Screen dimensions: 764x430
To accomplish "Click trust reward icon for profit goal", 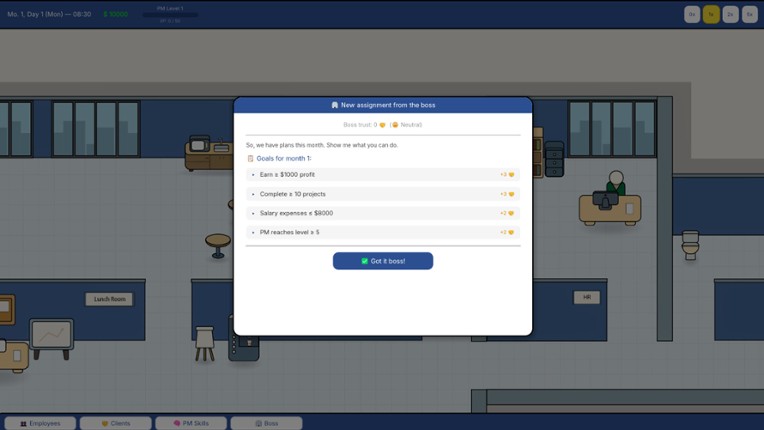I will [x=511, y=174].
